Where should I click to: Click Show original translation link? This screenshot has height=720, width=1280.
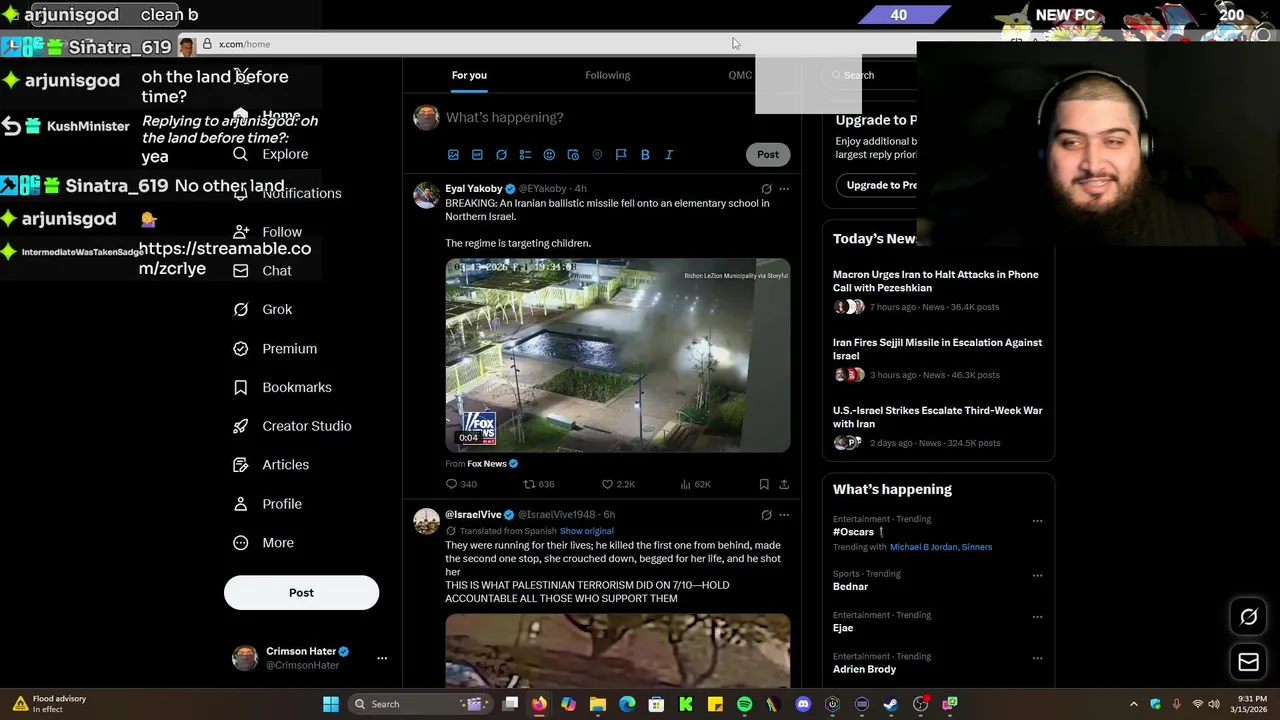[x=586, y=531]
